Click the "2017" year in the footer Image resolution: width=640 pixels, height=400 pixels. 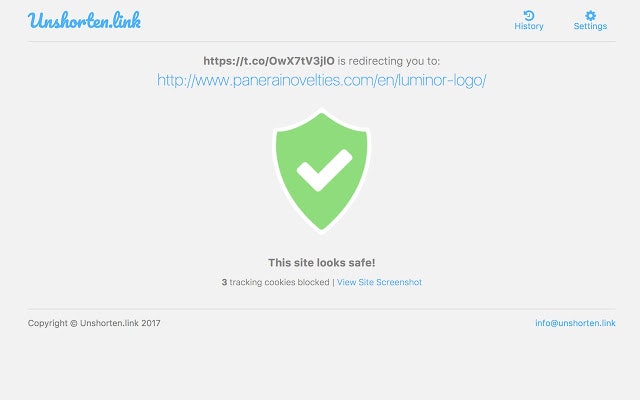pyautogui.click(x=151, y=323)
